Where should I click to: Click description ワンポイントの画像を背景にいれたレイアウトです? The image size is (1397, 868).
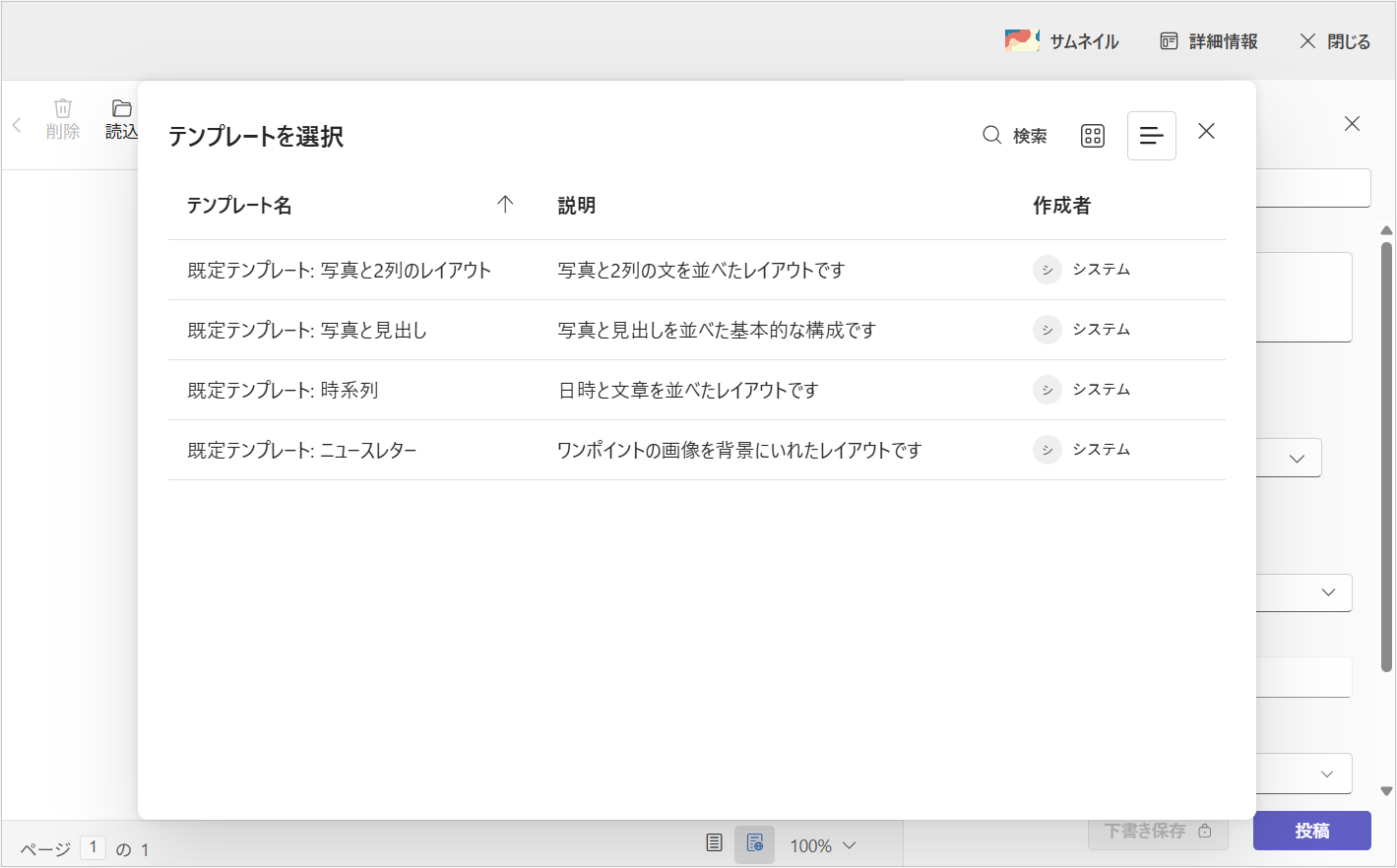click(739, 450)
